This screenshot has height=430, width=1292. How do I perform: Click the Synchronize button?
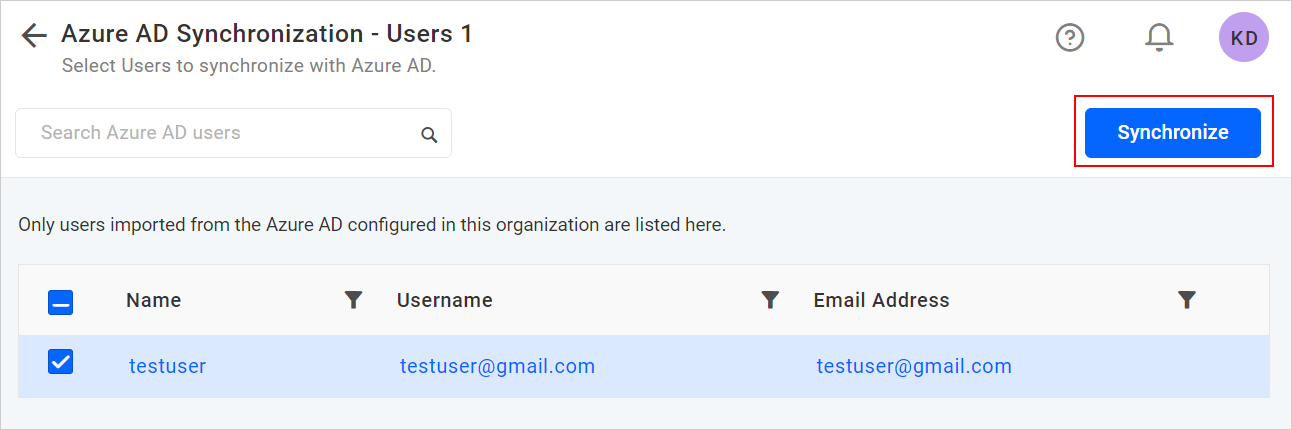pyautogui.click(x=1173, y=133)
